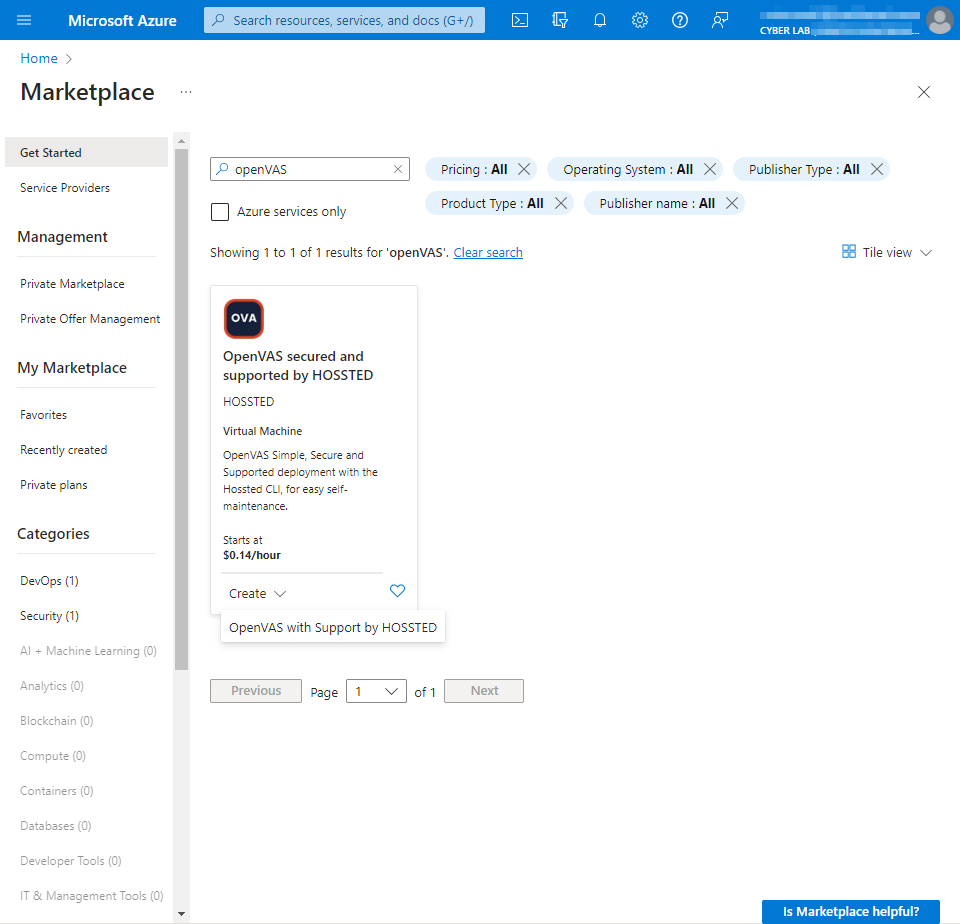The image size is (960, 924).
Task: Open Cloud Shell from the top bar
Action: coord(520,20)
